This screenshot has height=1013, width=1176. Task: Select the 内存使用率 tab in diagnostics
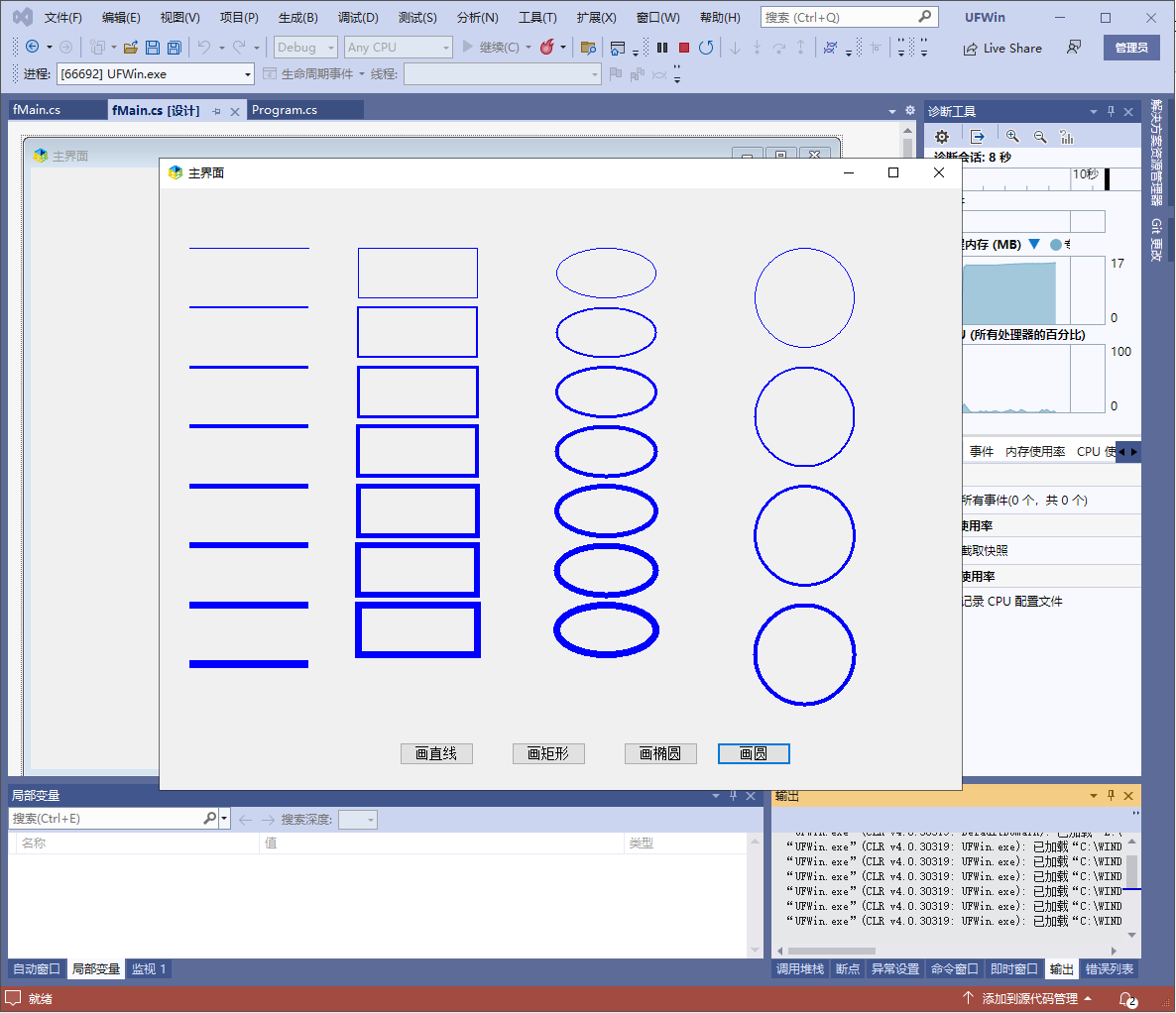[1035, 451]
